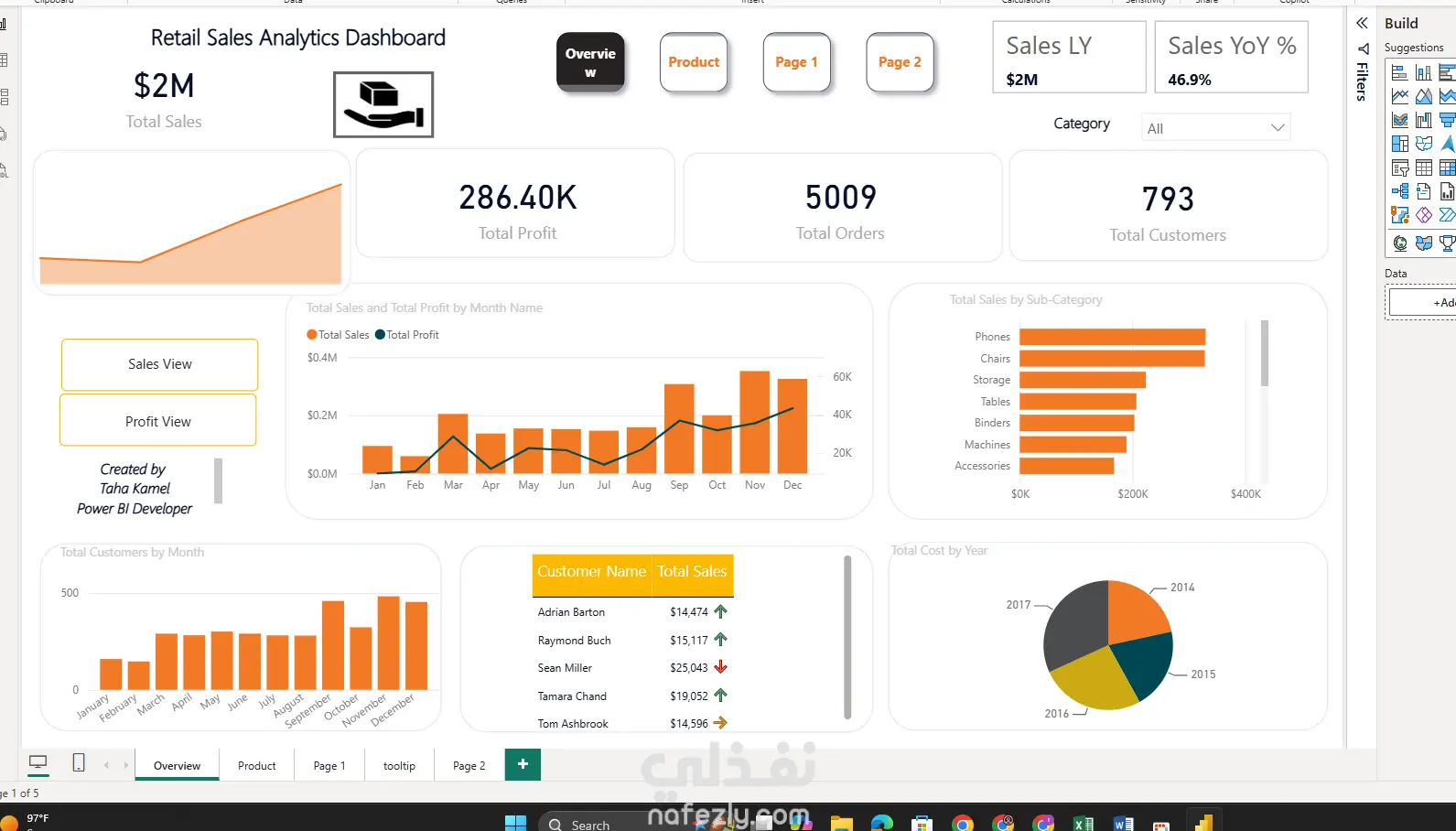Collapse the Build pane with chevrons
The image size is (1456, 831).
click(1362, 23)
